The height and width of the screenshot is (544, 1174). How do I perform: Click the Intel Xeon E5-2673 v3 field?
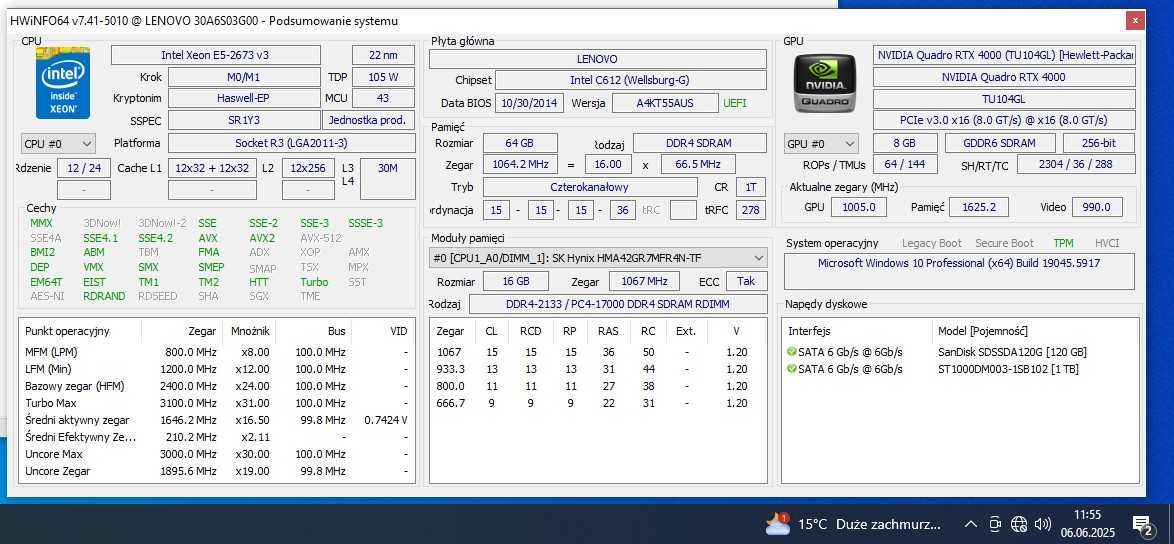216,55
